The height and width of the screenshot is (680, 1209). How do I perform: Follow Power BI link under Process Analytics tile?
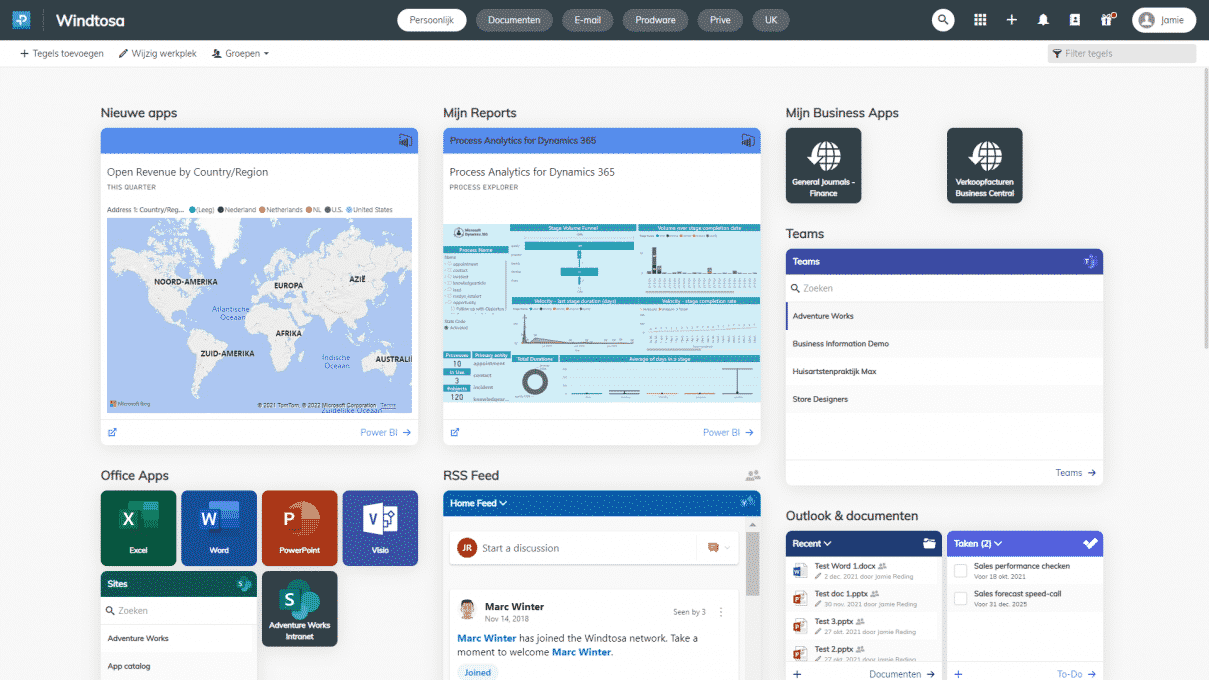(x=728, y=433)
